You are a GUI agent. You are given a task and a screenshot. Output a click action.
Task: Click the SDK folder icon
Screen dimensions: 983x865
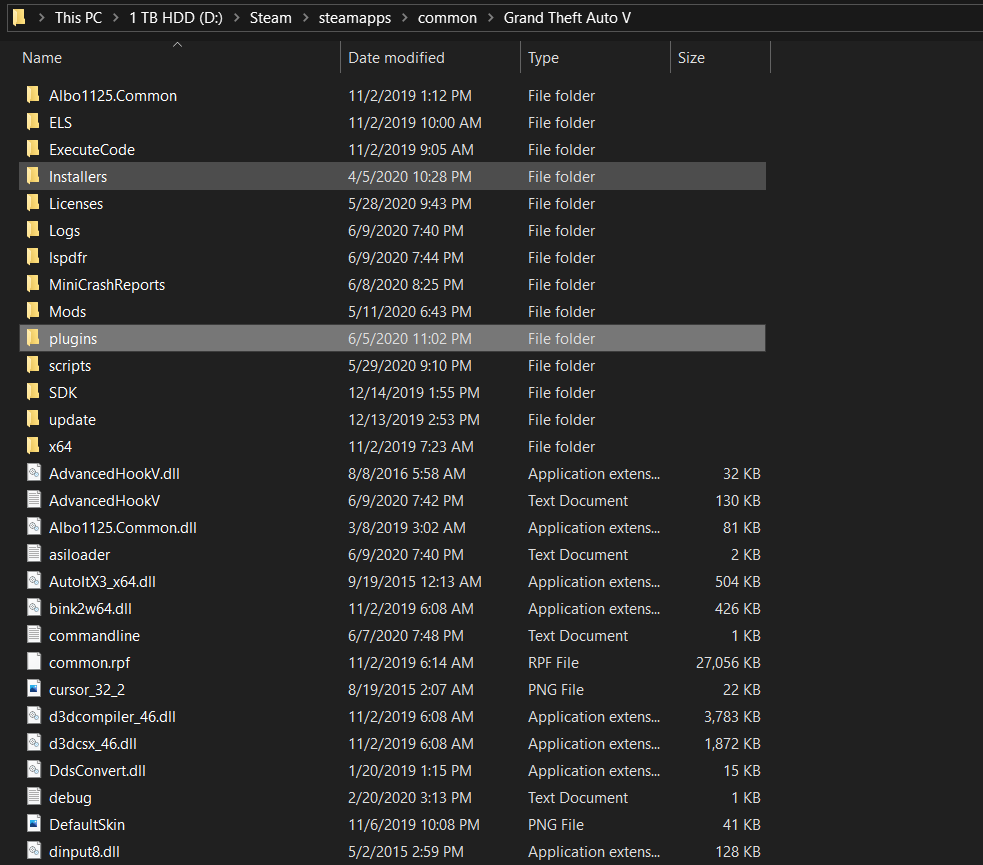click(x=33, y=391)
